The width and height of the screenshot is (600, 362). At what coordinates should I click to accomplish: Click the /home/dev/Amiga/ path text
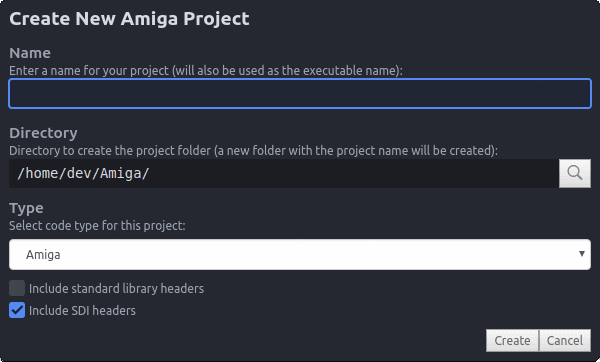[83, 173]
